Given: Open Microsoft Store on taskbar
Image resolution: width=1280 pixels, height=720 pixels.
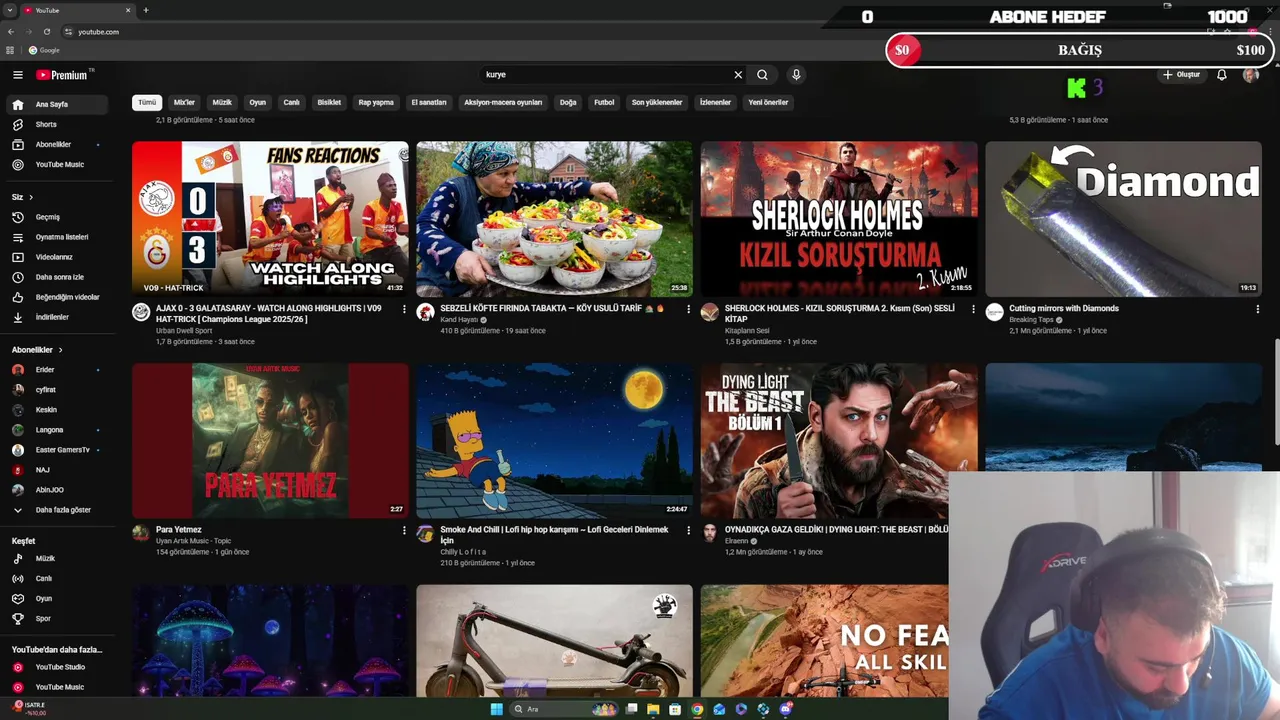Looking at the screenshot, I should pyautogui.click(x=675, y=709).
